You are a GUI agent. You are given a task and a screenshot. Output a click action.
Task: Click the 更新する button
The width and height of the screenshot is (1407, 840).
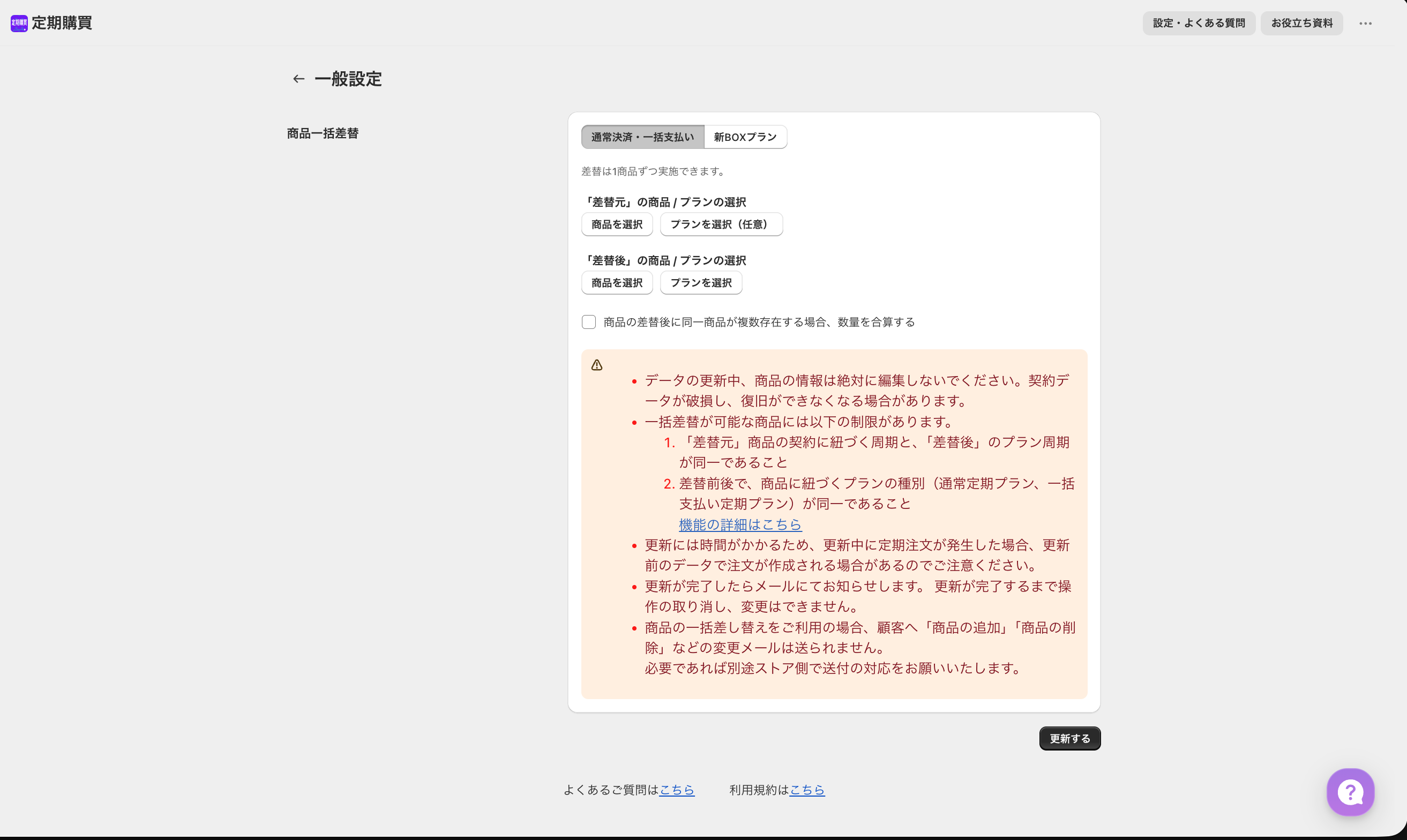(x=1069, y=738)
